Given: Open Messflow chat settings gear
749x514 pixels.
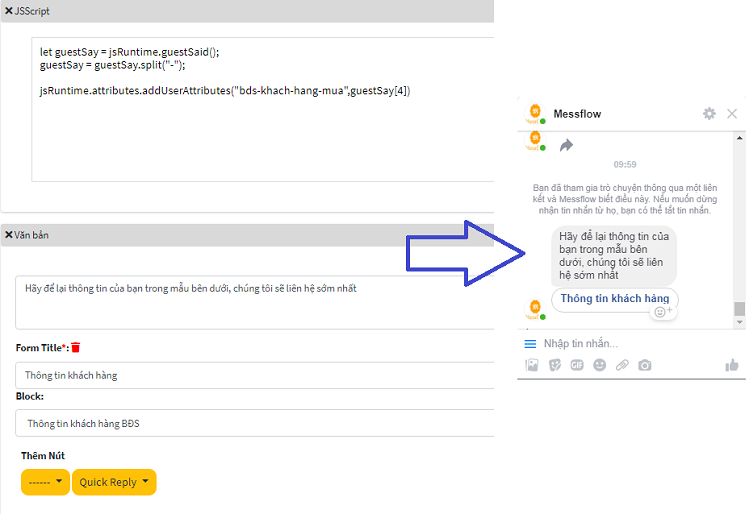Looking at the screenshot, I should (709, 114).
